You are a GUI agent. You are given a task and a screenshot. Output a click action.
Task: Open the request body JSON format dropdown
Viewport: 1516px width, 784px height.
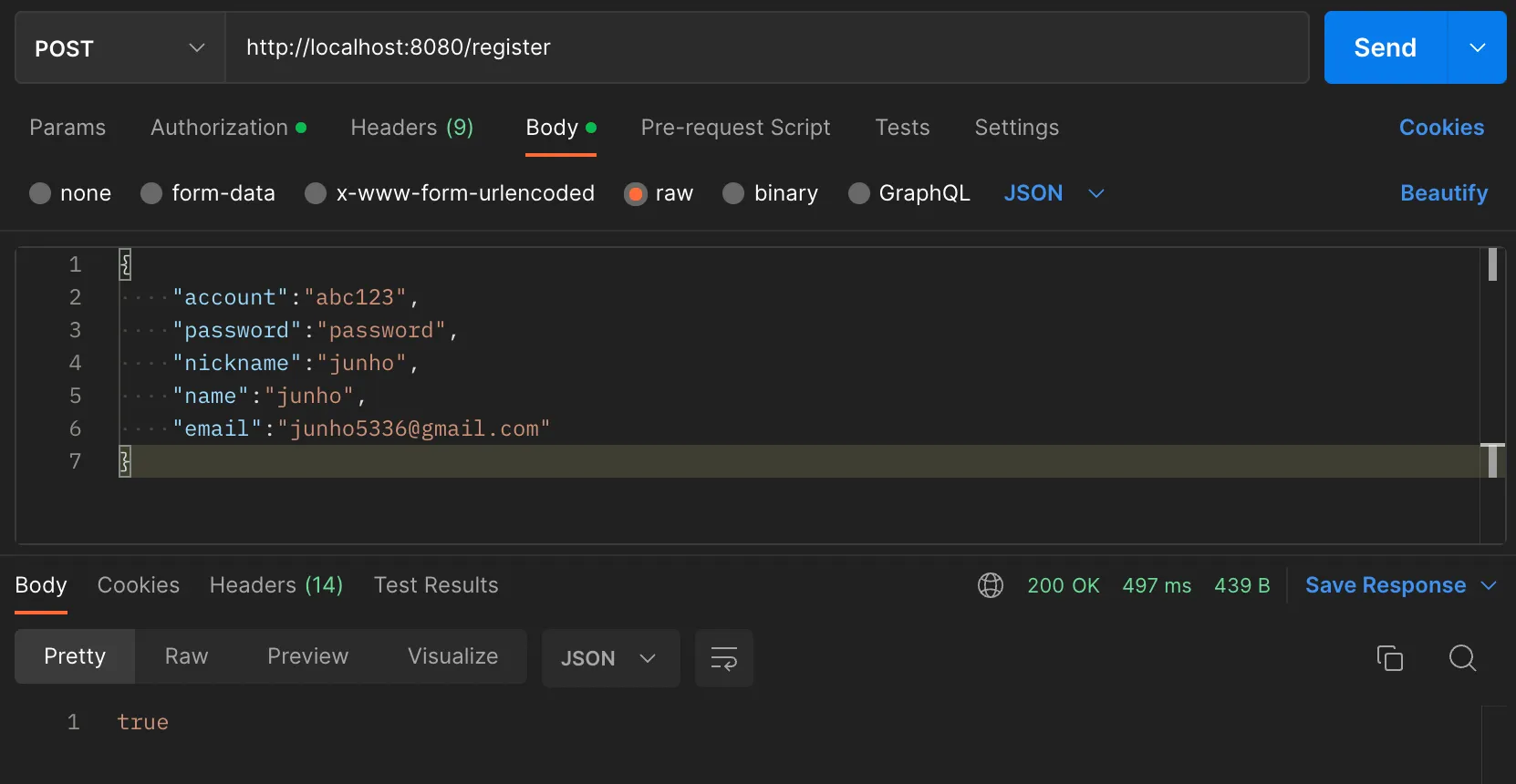(x=1054, y=193)
